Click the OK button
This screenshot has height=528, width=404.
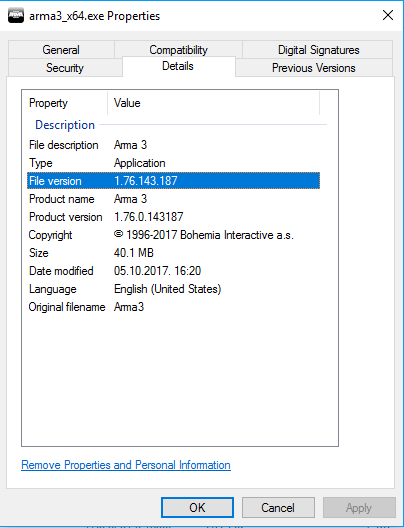(x=197, y=507)
